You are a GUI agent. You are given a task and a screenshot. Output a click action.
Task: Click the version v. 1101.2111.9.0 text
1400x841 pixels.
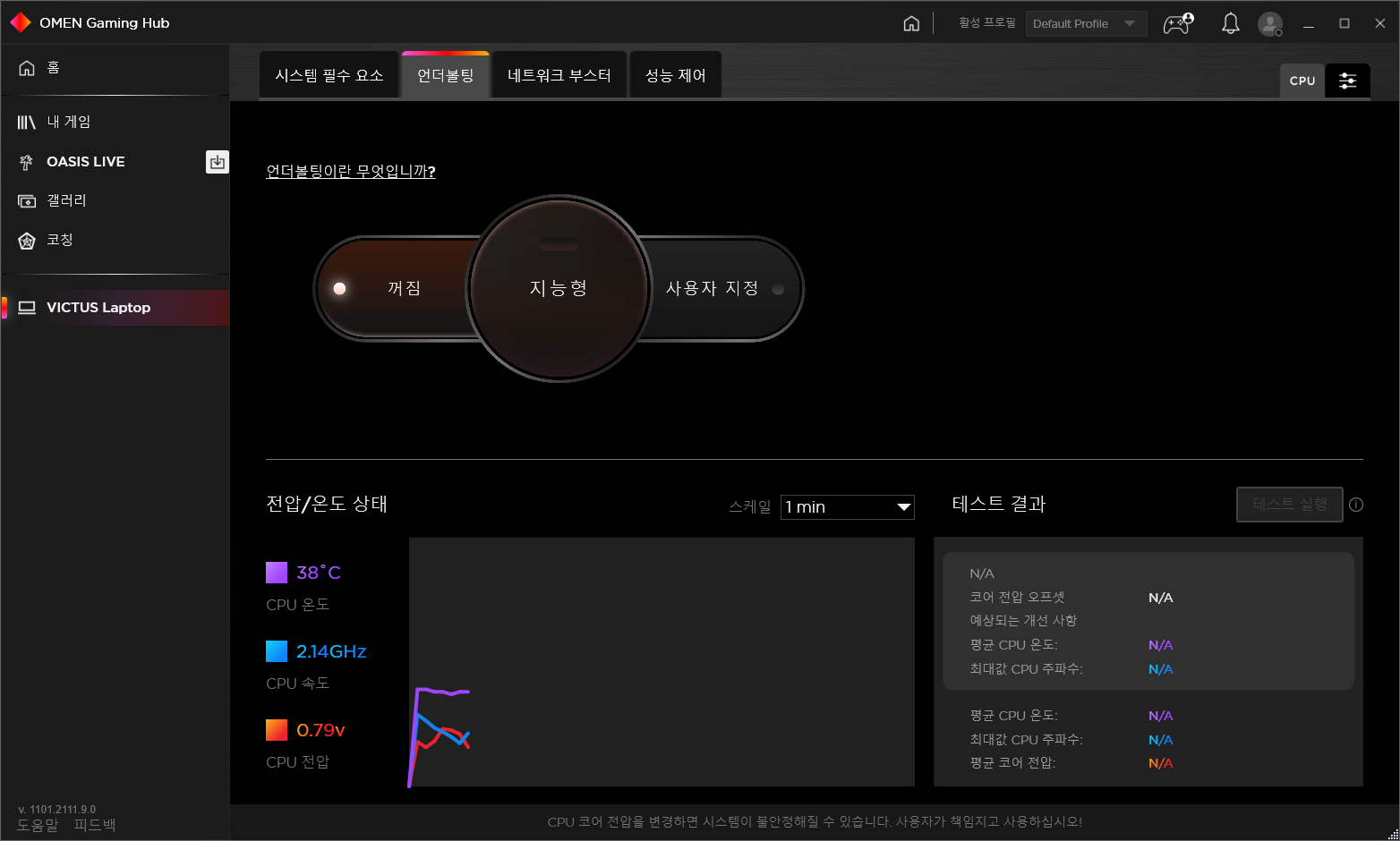point(56,810)
